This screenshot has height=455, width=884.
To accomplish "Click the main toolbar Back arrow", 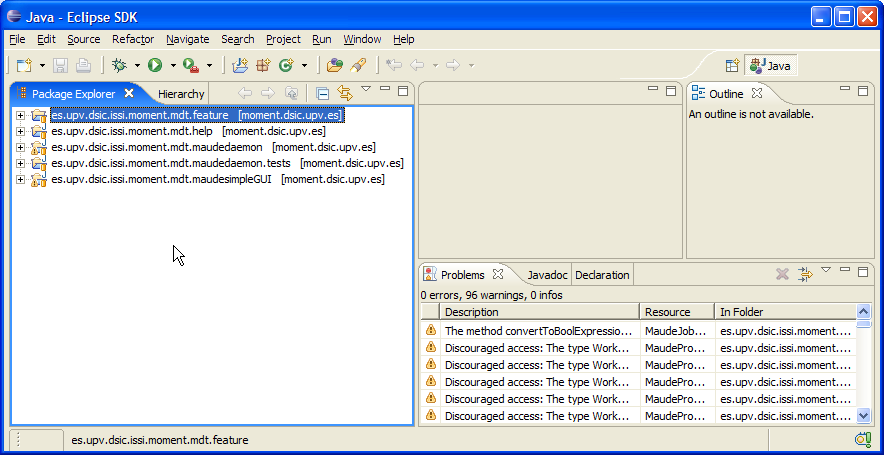I will coord(417,65).
